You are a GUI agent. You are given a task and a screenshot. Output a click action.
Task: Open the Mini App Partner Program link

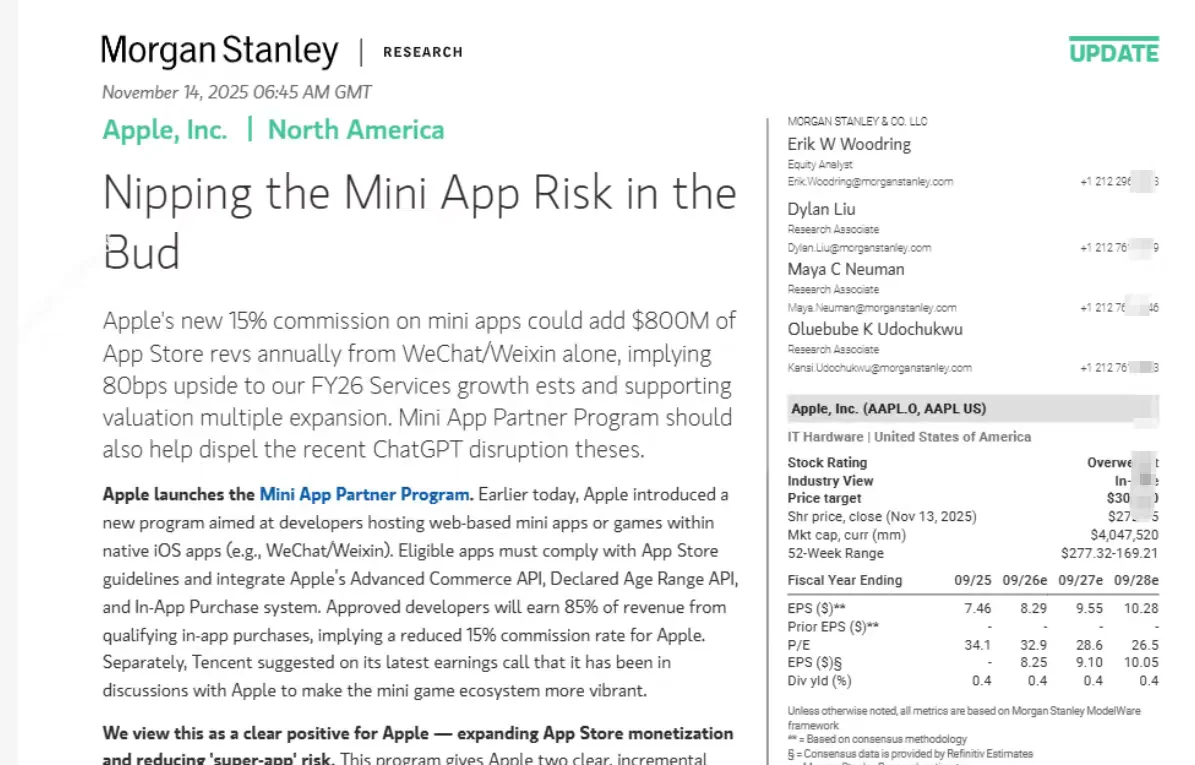pyautogui.click(x=365, y=494)
